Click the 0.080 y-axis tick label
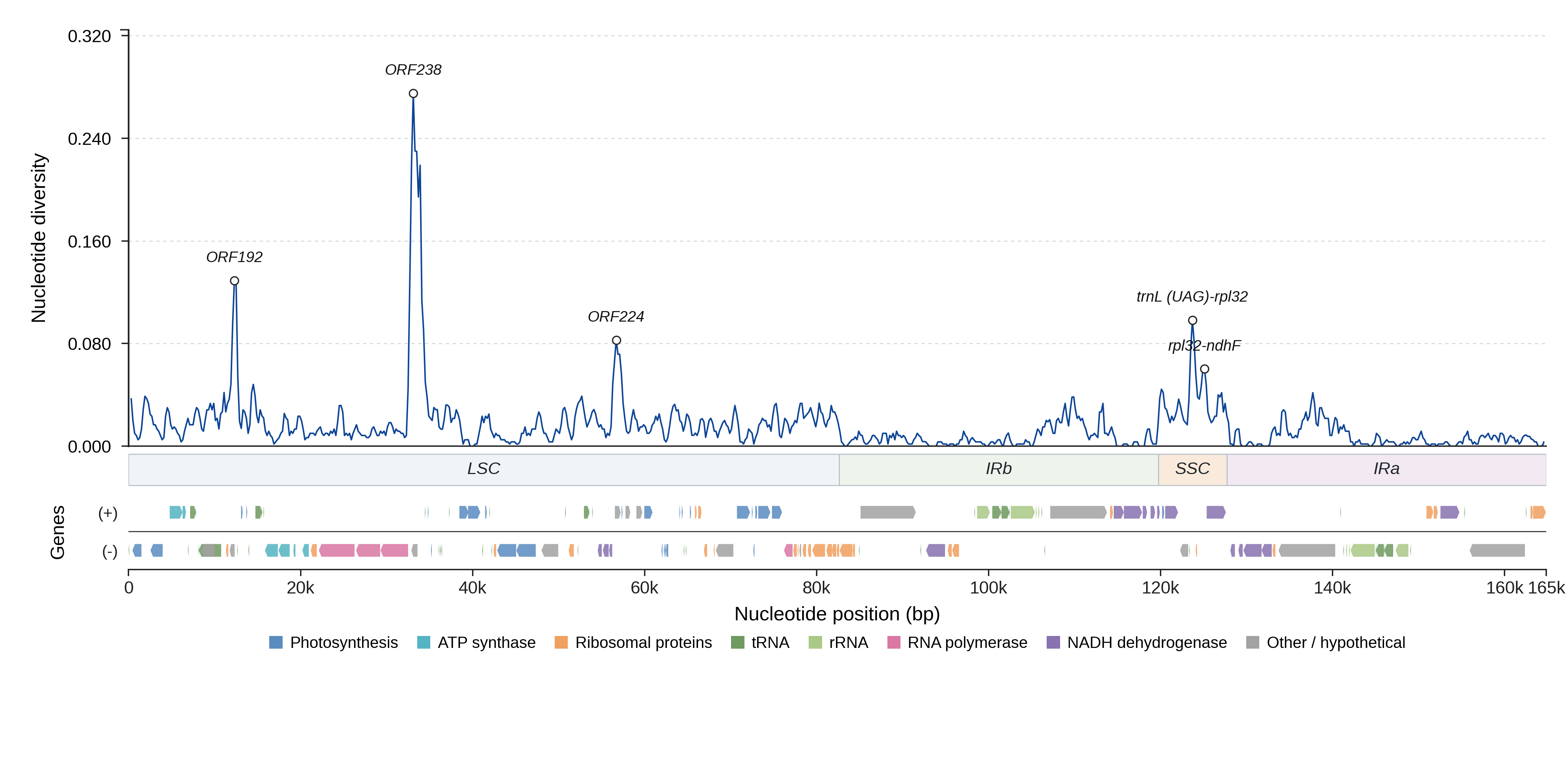The width and height of the screenshot is (1568, 763). (x=90, y=344)
